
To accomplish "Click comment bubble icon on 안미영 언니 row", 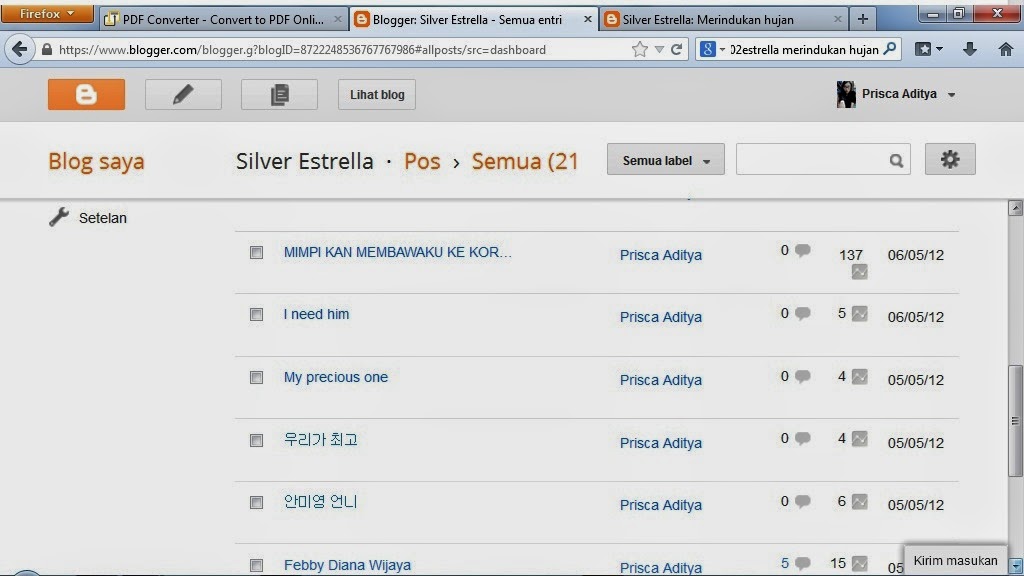I will 803,502.
